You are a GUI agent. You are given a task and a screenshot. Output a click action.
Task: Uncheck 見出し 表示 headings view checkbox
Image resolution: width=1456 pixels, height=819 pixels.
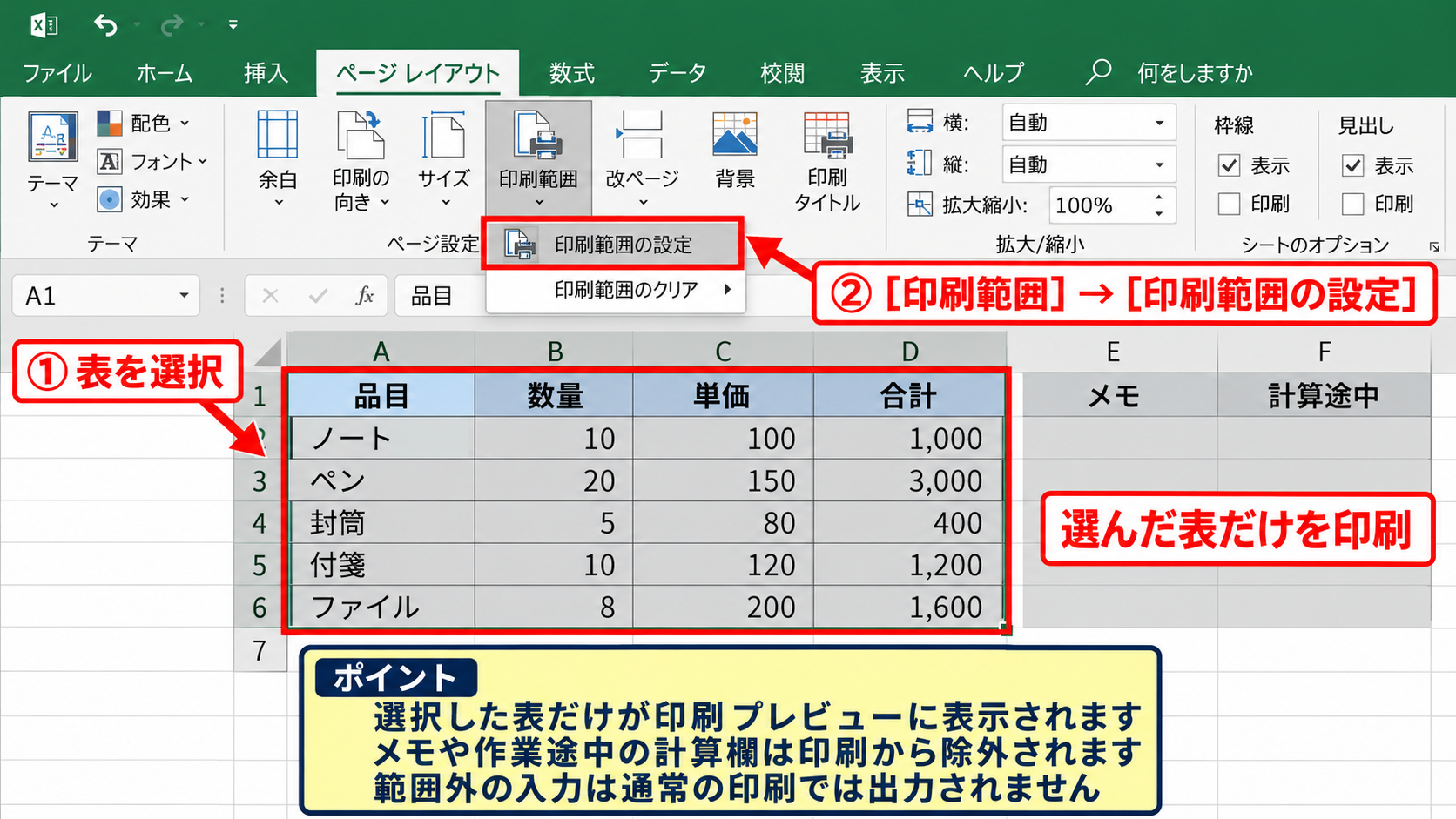click(1352, 165)
